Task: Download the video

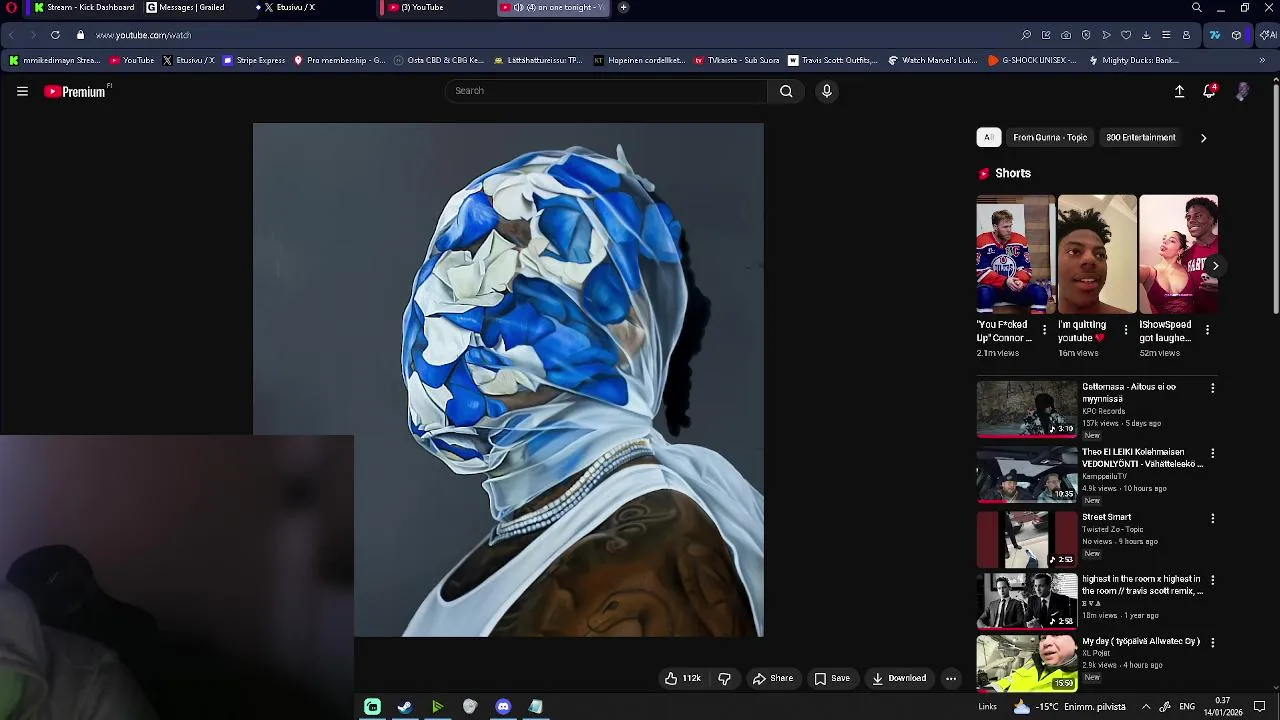Action: (x=898, y=678)
